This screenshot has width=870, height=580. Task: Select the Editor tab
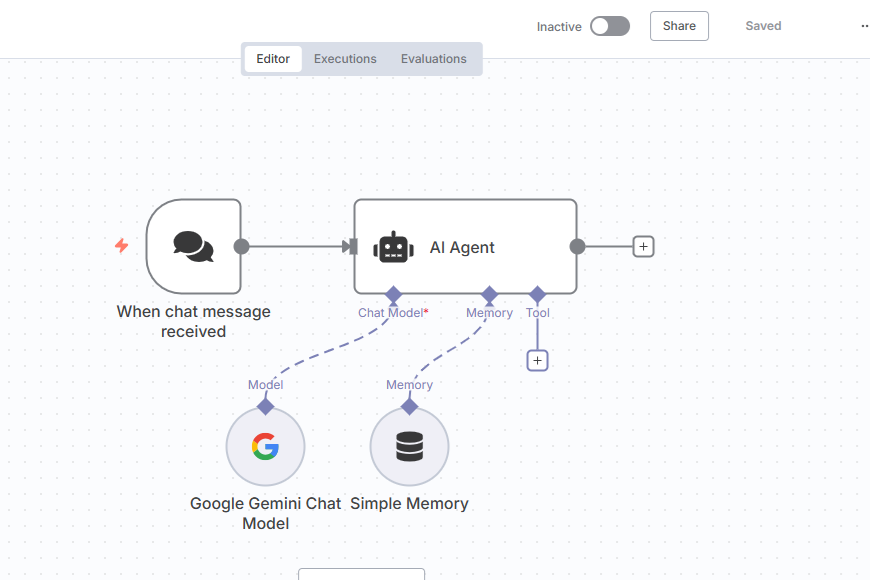[273, 59]
